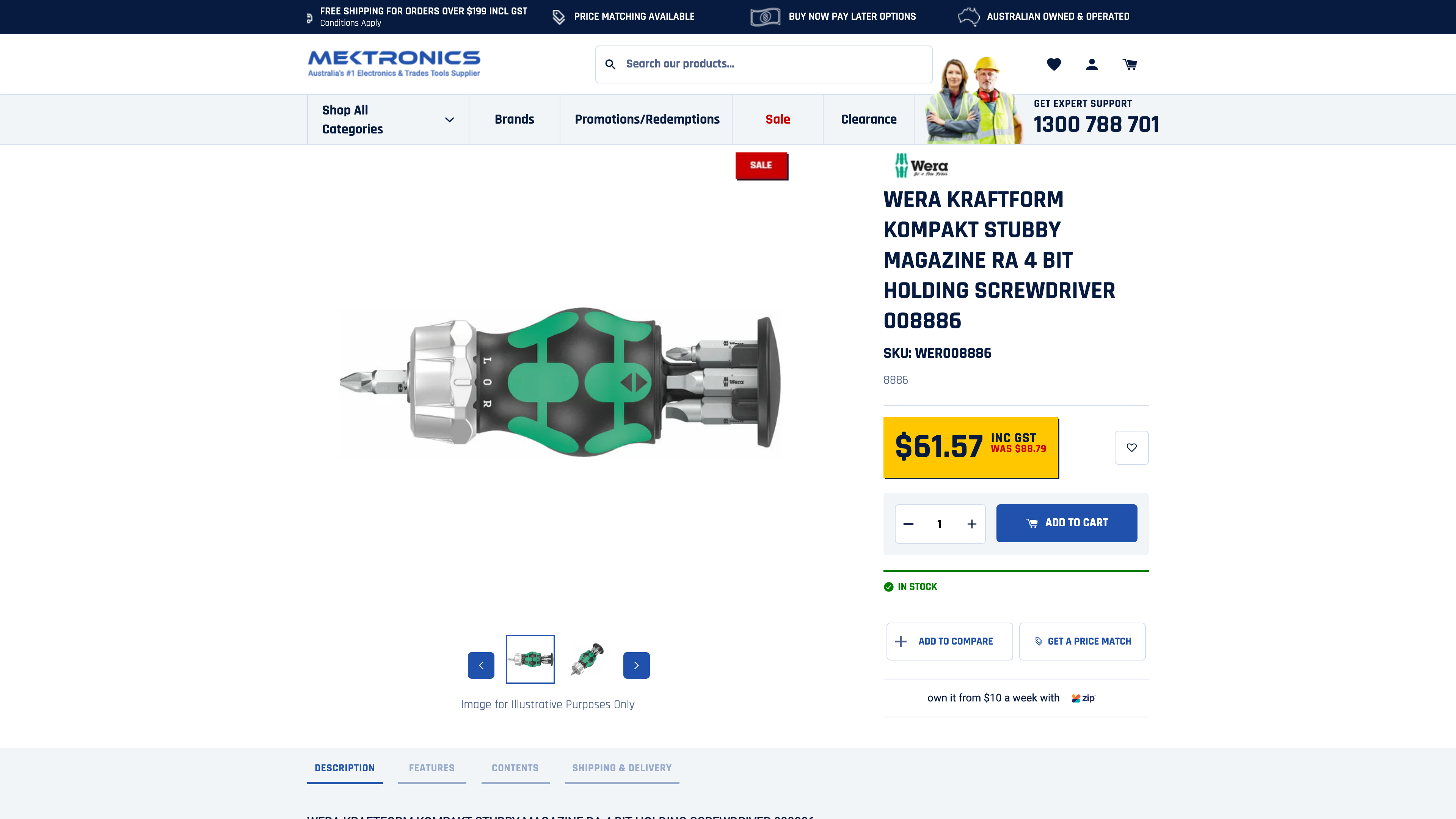Show previous product image arrow
The height and width of the screenshot is (819, 1456).
click(x=481, y=665)
